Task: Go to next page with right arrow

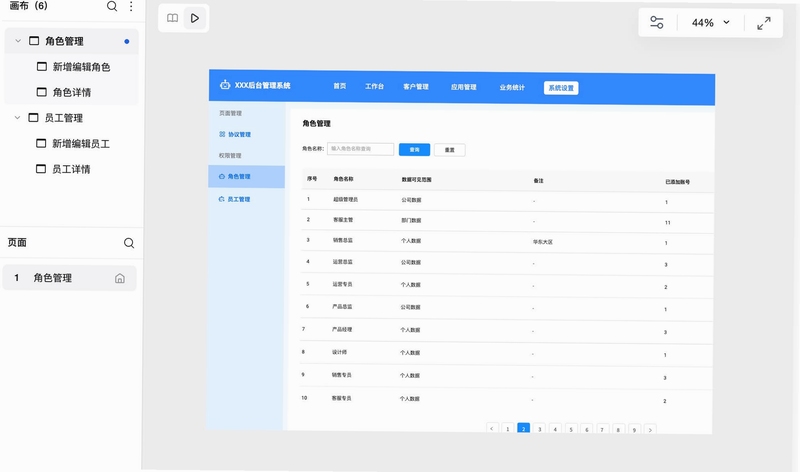Action: click(650, 430)
